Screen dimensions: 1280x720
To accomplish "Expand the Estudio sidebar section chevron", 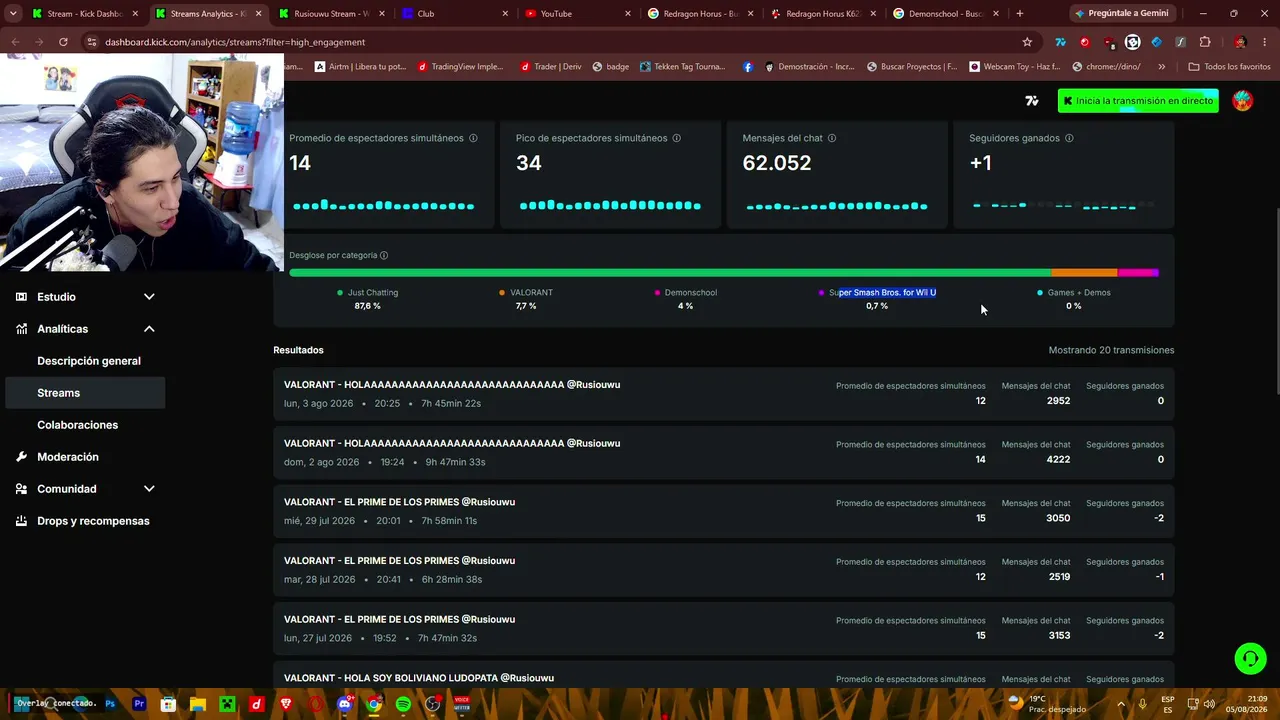I will pos(149,297).
